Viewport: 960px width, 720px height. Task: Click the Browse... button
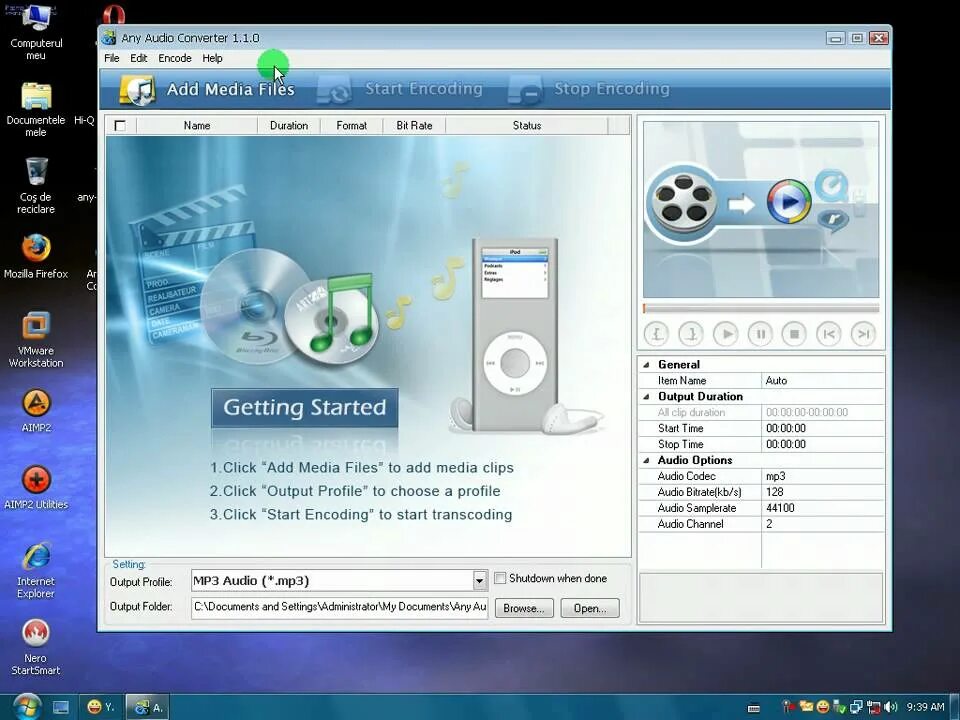(x=523, y=608)
